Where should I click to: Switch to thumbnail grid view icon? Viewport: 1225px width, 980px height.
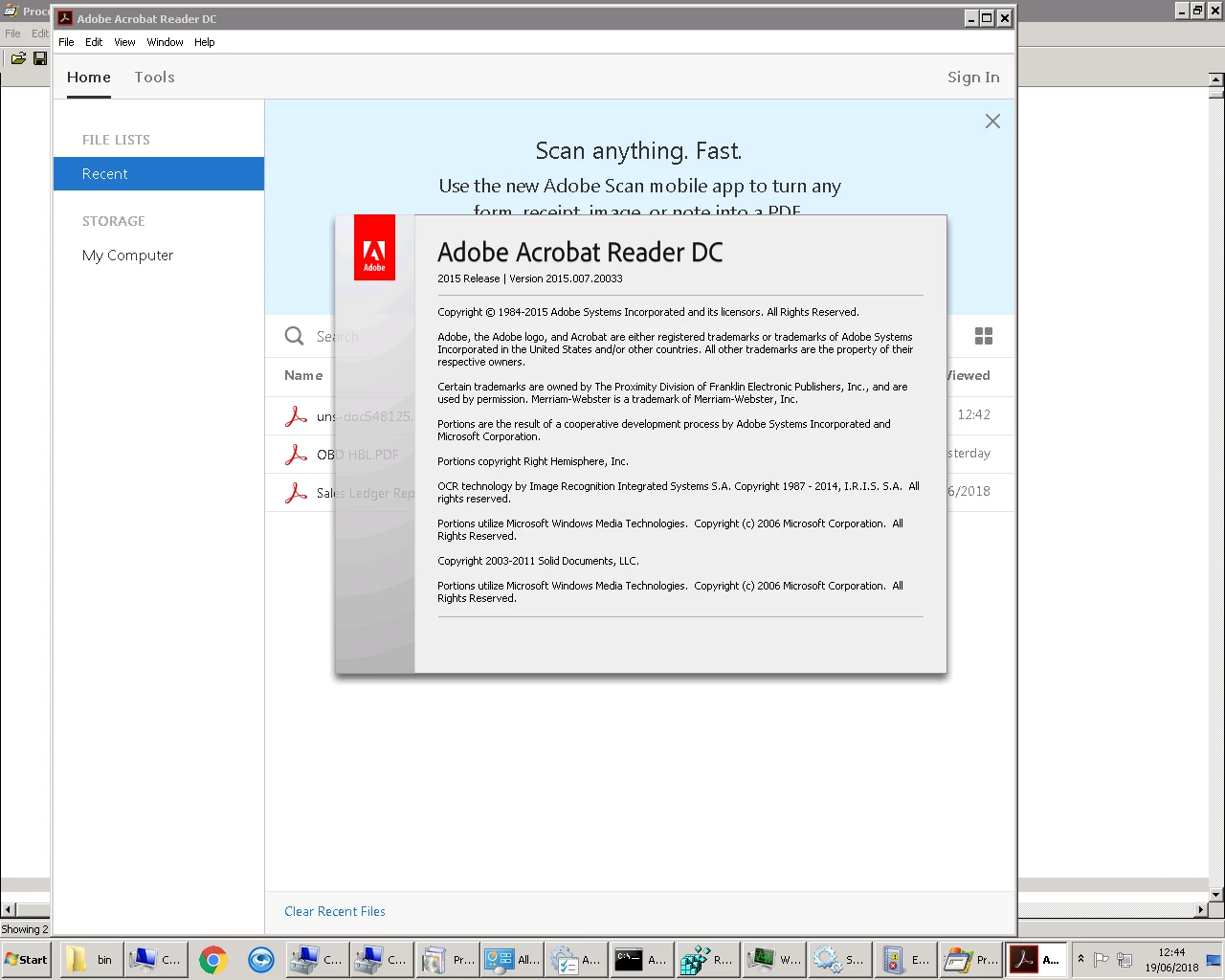point(983,336)
